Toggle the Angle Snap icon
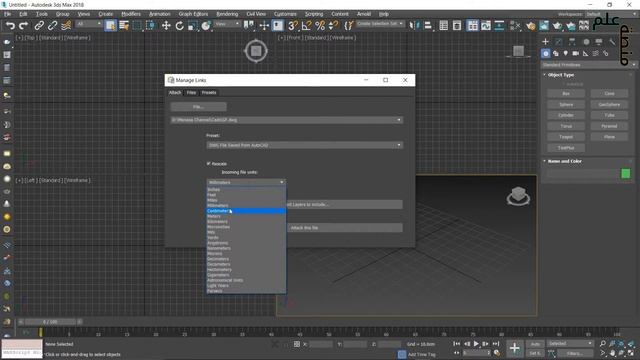The width and height of the screenshot is (640, 360). 306,26
